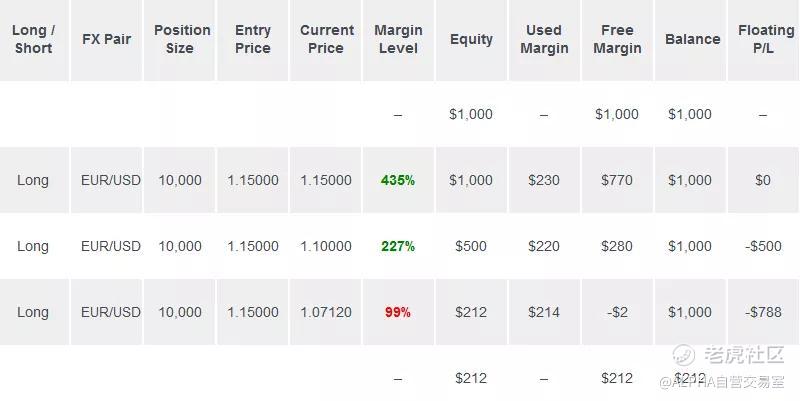Click the -$2 free margin value

coord(617,312)
